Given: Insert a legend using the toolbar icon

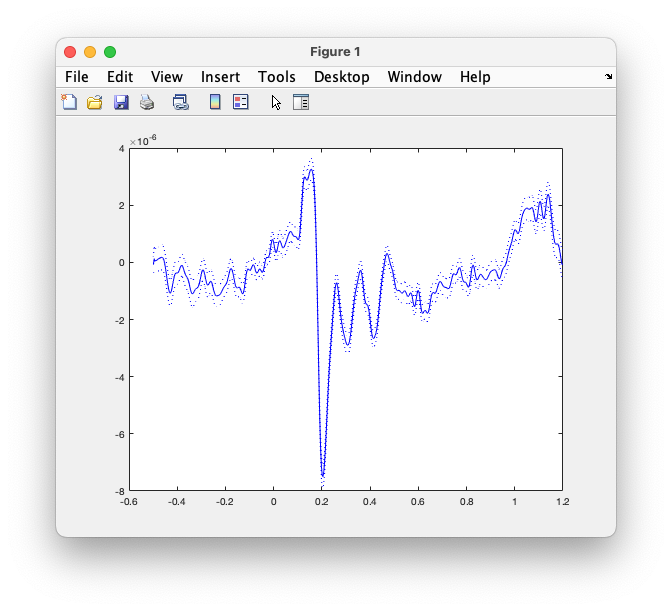Looking at the screenshot, I should (240, 102).
